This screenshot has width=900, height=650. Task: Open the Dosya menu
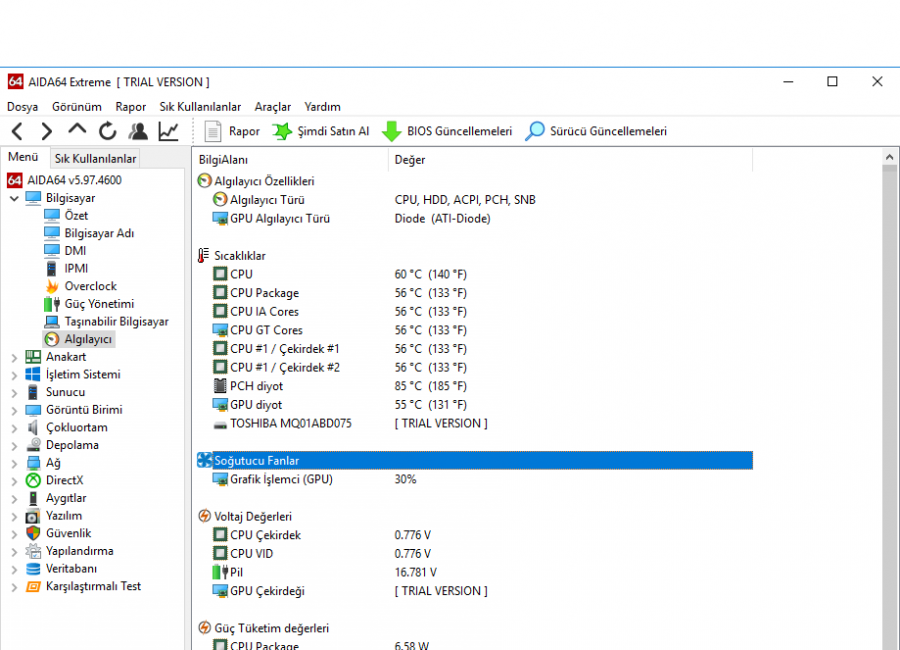22,107
